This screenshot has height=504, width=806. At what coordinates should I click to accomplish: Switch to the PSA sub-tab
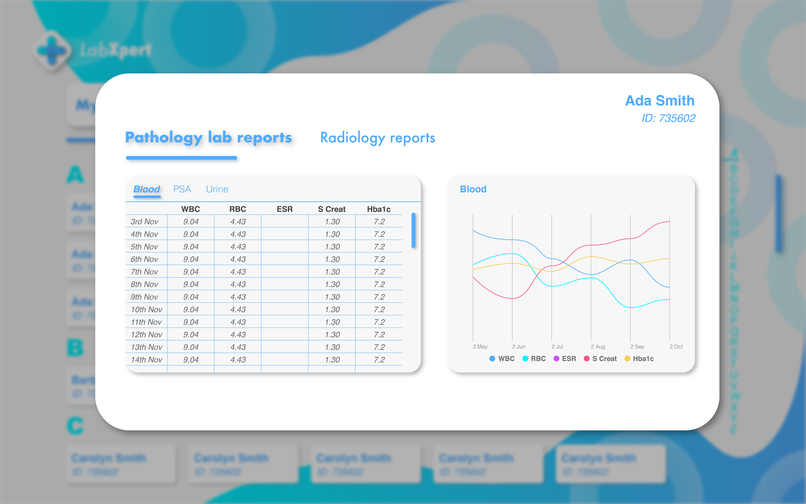tap(182, 189)
